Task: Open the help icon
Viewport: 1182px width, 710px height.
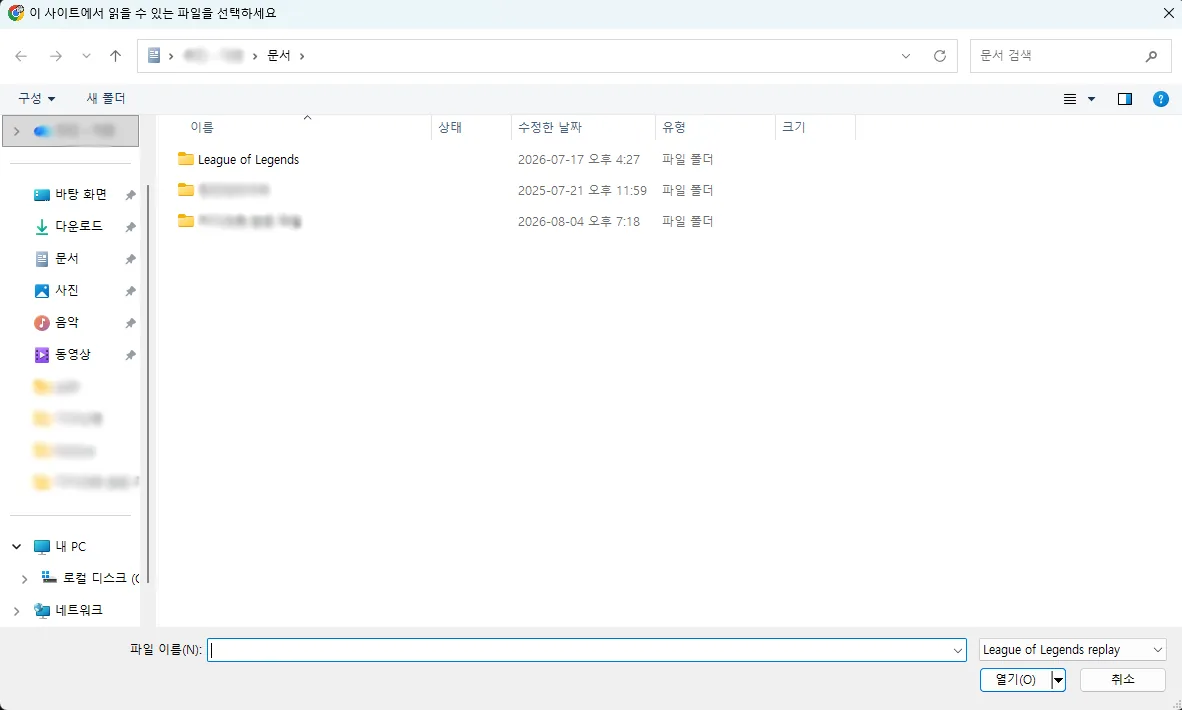Action: 1161,99
